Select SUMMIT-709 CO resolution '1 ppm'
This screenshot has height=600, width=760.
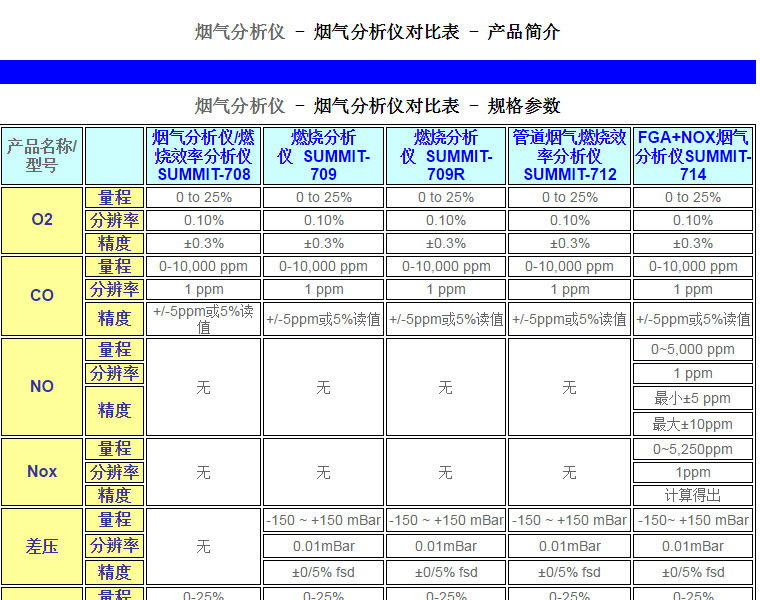click(x=323, y=289)
